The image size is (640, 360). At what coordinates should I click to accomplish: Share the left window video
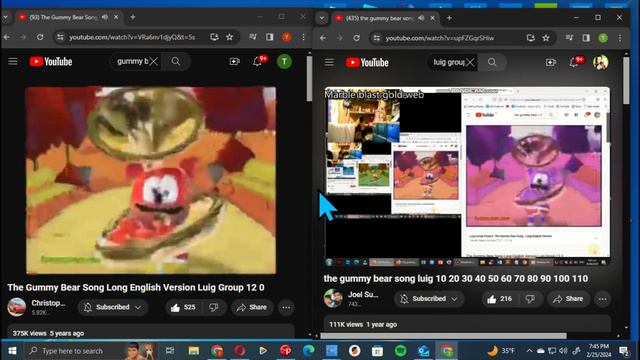coord(252,307)
